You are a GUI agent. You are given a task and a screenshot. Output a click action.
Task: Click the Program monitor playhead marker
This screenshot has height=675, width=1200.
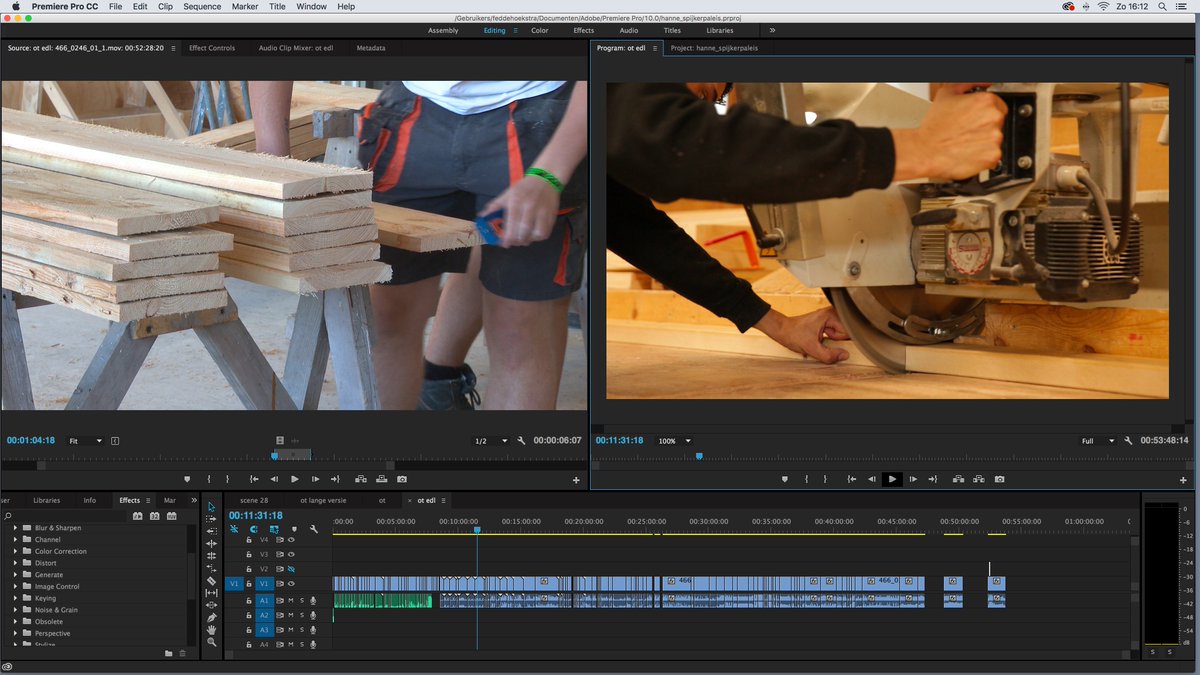699,456
